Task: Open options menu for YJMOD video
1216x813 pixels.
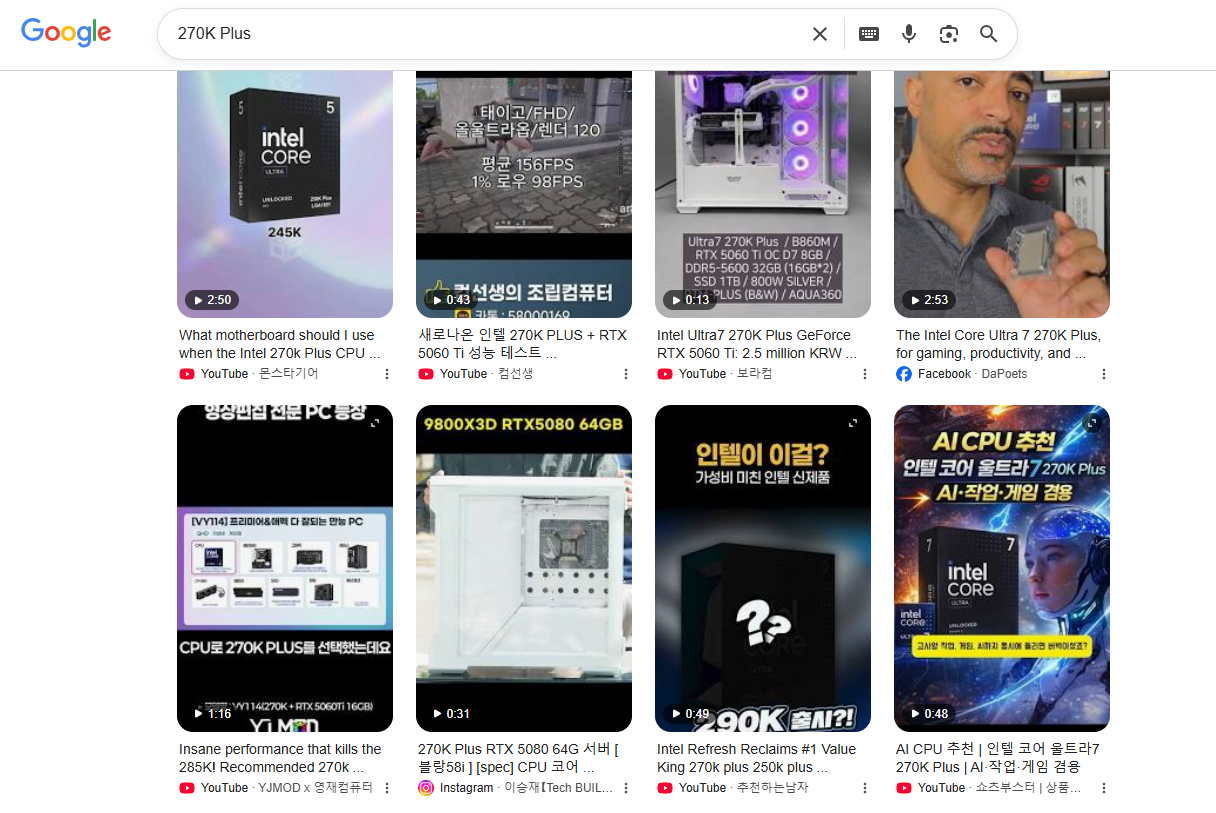Action: coord(387,788)
